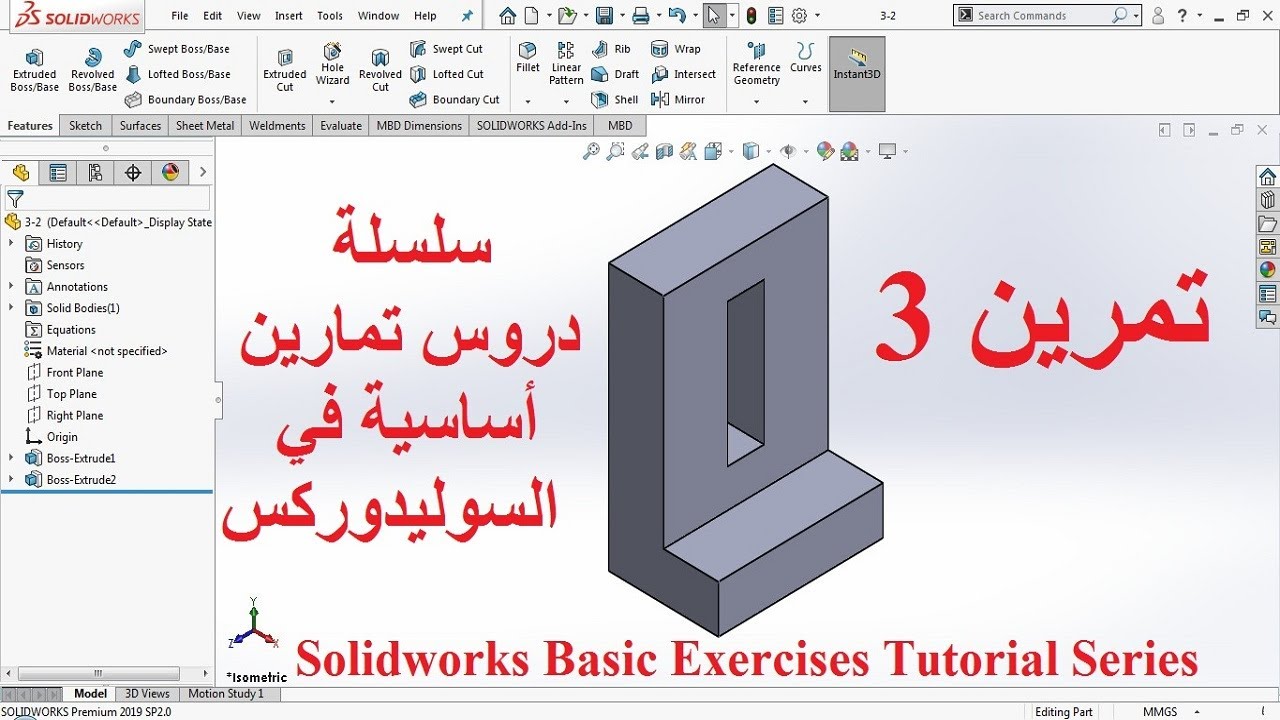Select the Linear Pattern tool
This screenshot has height=720, width=1280.
[566, 64]
